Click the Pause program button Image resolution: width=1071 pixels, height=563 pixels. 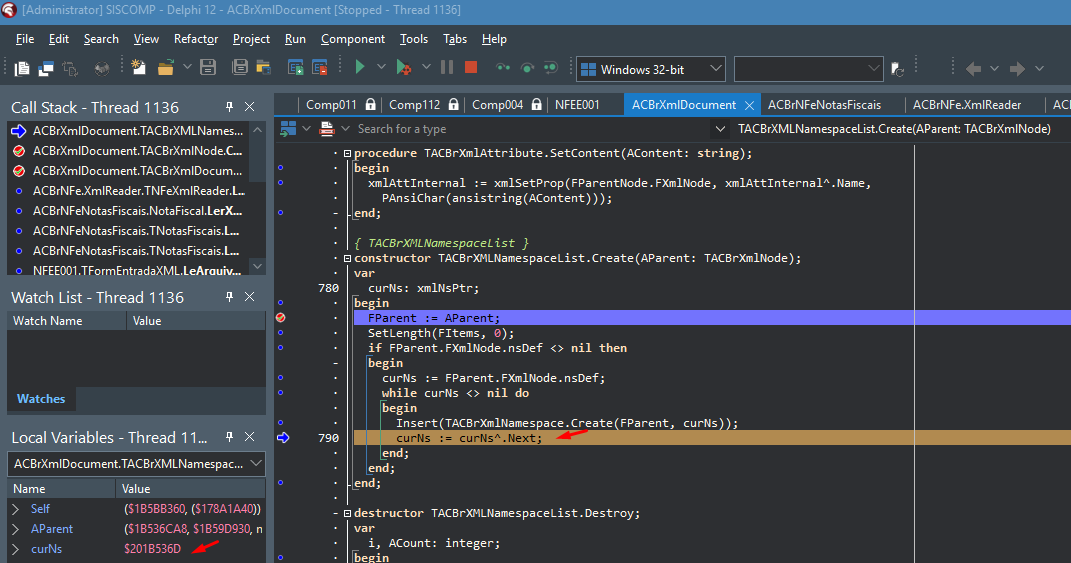(x=447, y=67)
